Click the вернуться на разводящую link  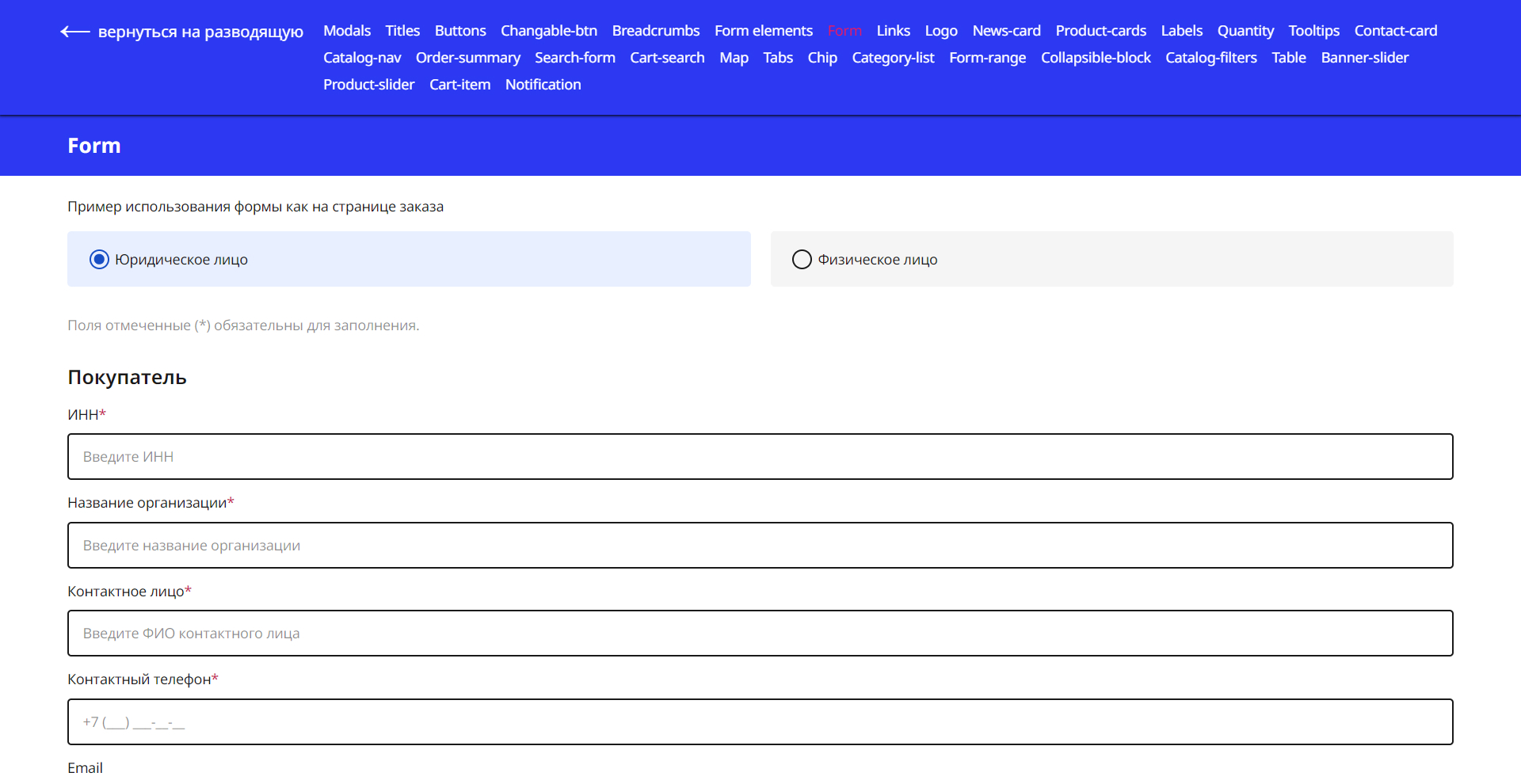(200, 32)
